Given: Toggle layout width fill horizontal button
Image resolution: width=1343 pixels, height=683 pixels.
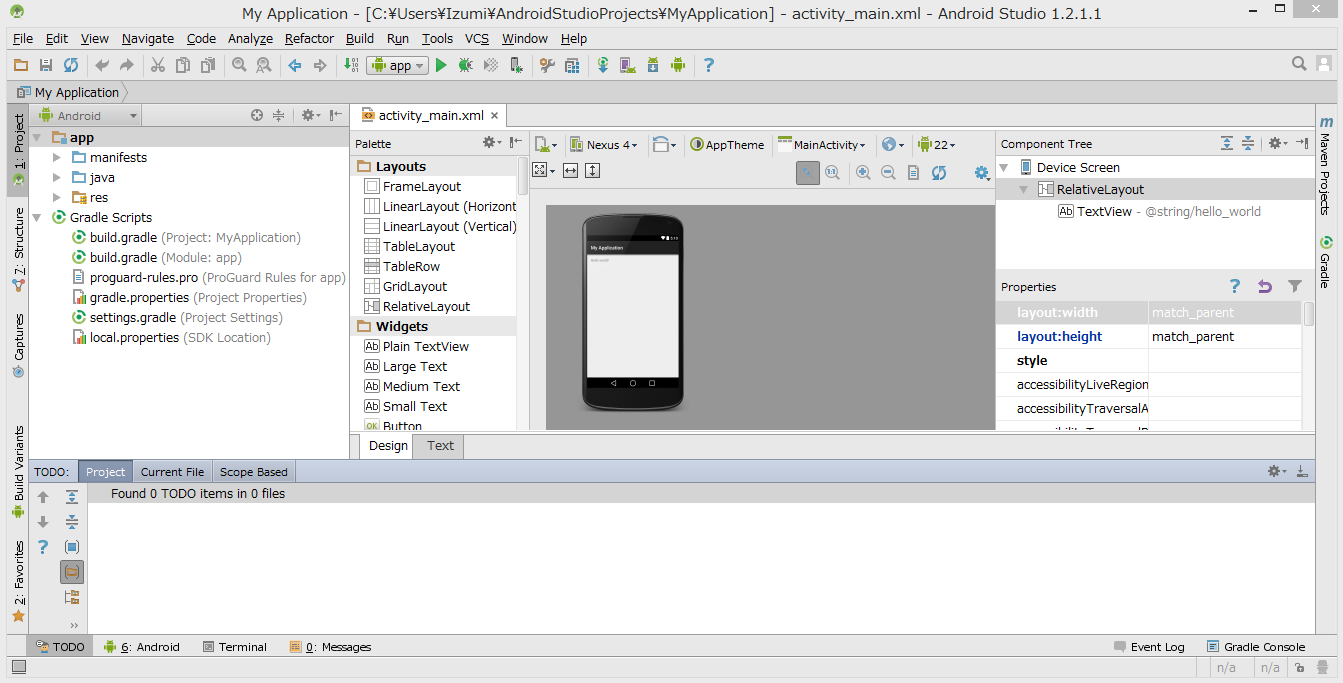Looking at the screenshot, I should (570, 171).
